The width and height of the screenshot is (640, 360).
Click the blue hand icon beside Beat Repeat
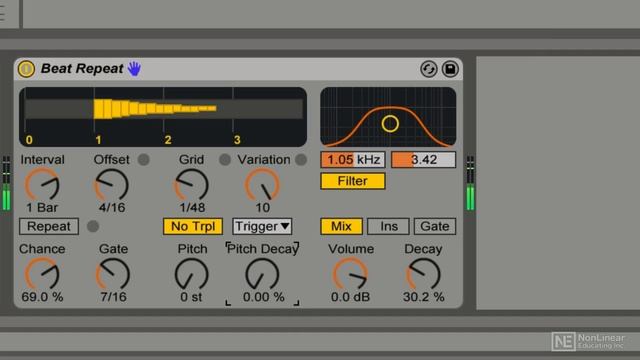point(134,69)
